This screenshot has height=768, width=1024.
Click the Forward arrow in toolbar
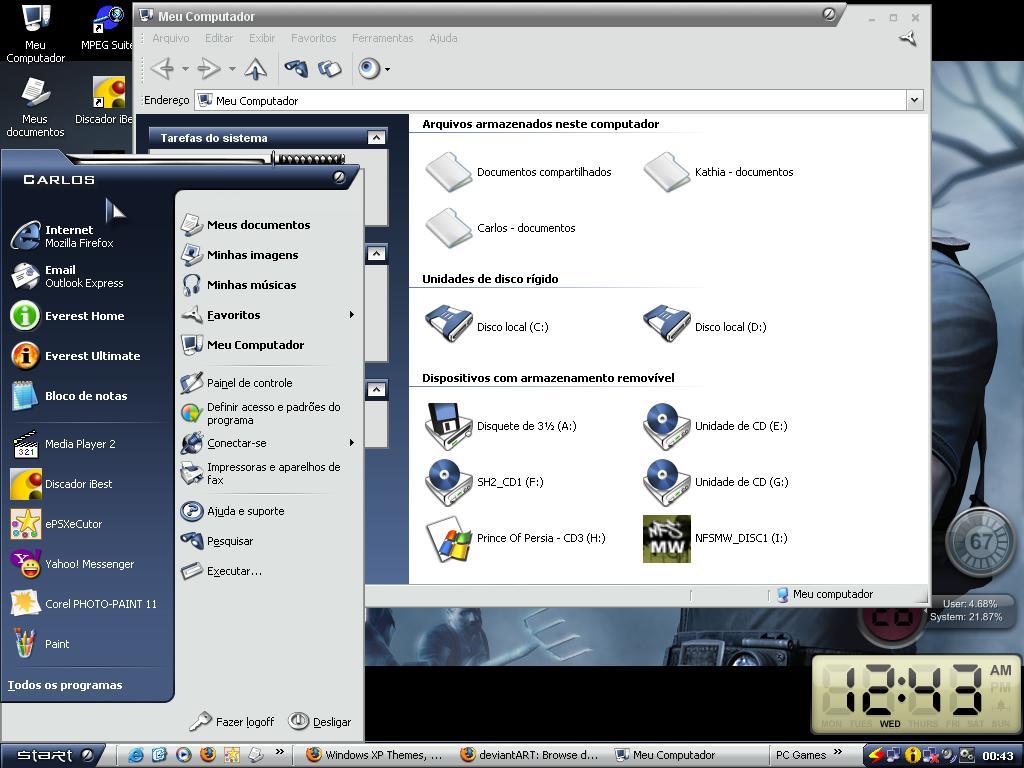click(x=209, y=69)
